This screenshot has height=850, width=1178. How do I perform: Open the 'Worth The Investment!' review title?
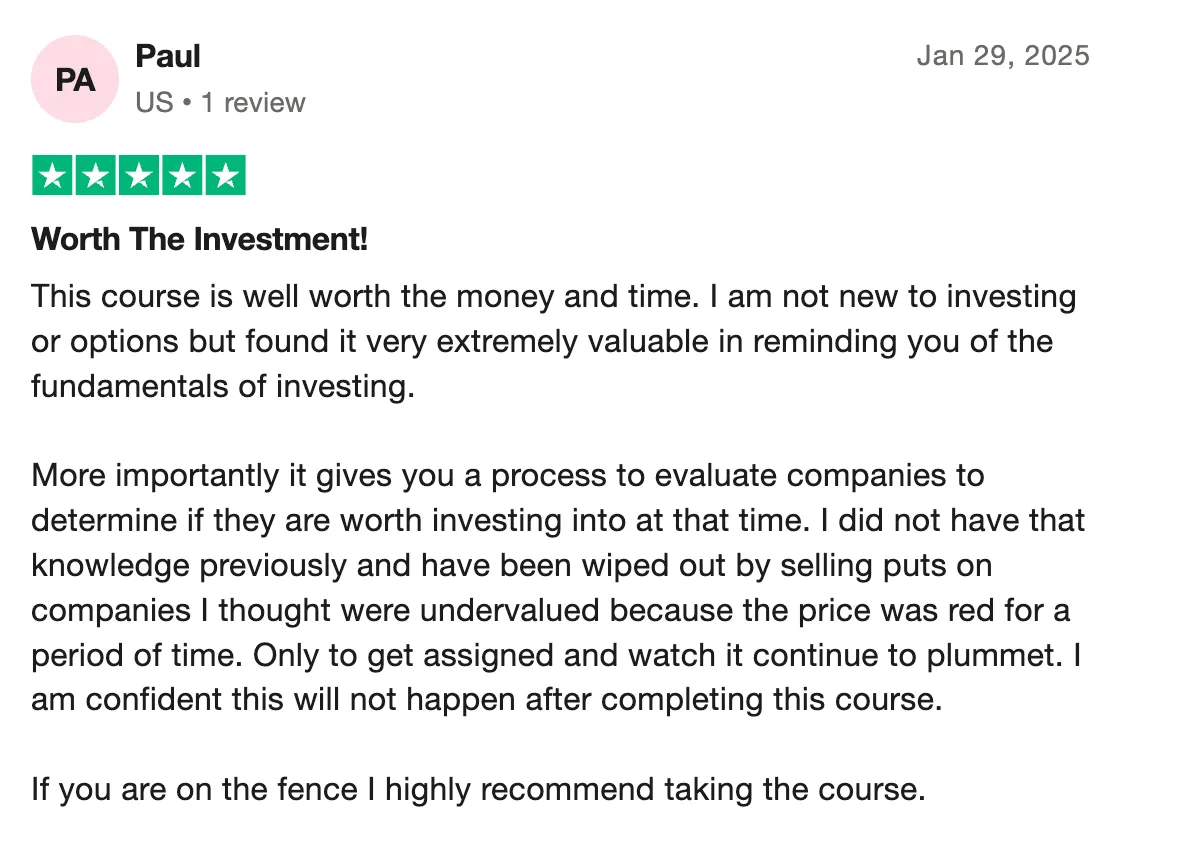pos(199,240)
